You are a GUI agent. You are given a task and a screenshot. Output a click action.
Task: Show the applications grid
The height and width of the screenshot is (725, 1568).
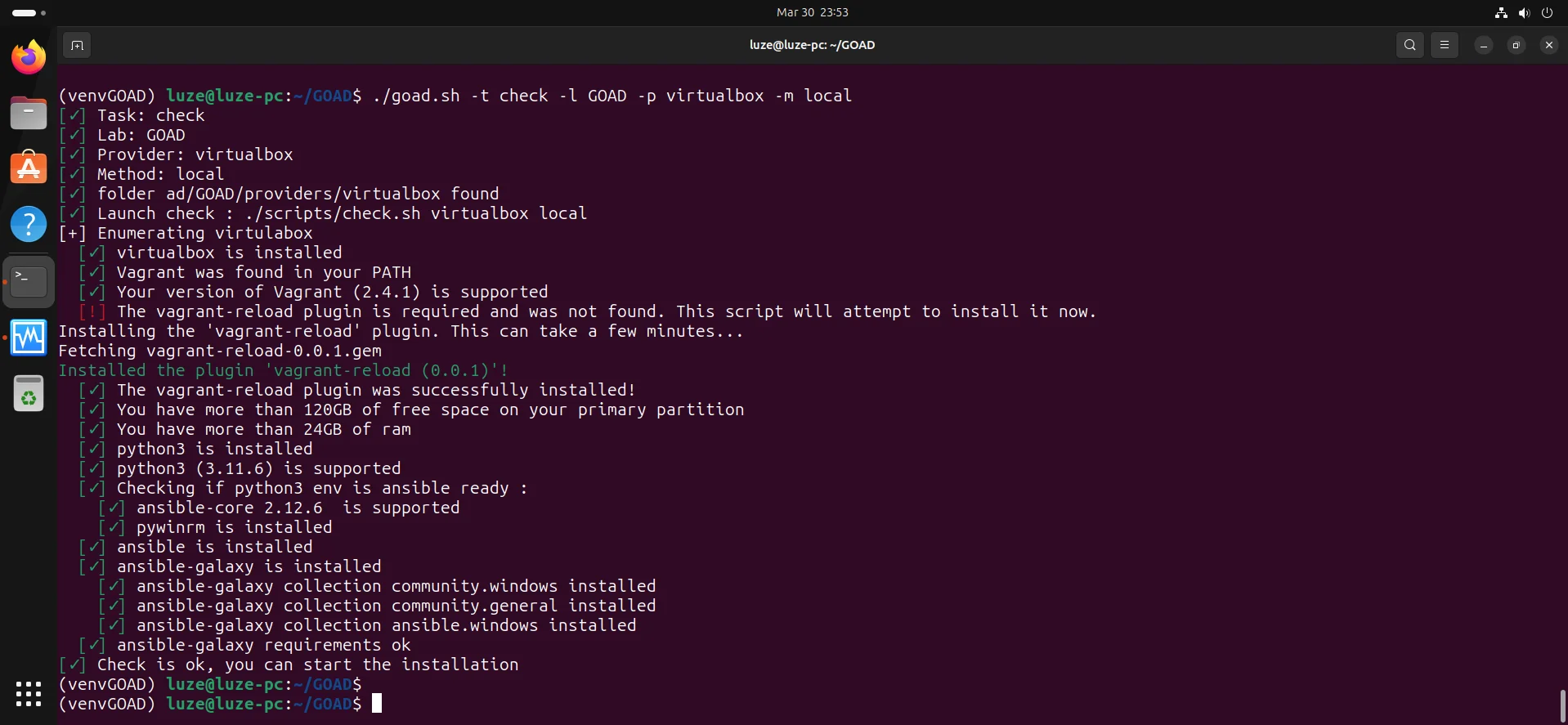tap(29, 694)
